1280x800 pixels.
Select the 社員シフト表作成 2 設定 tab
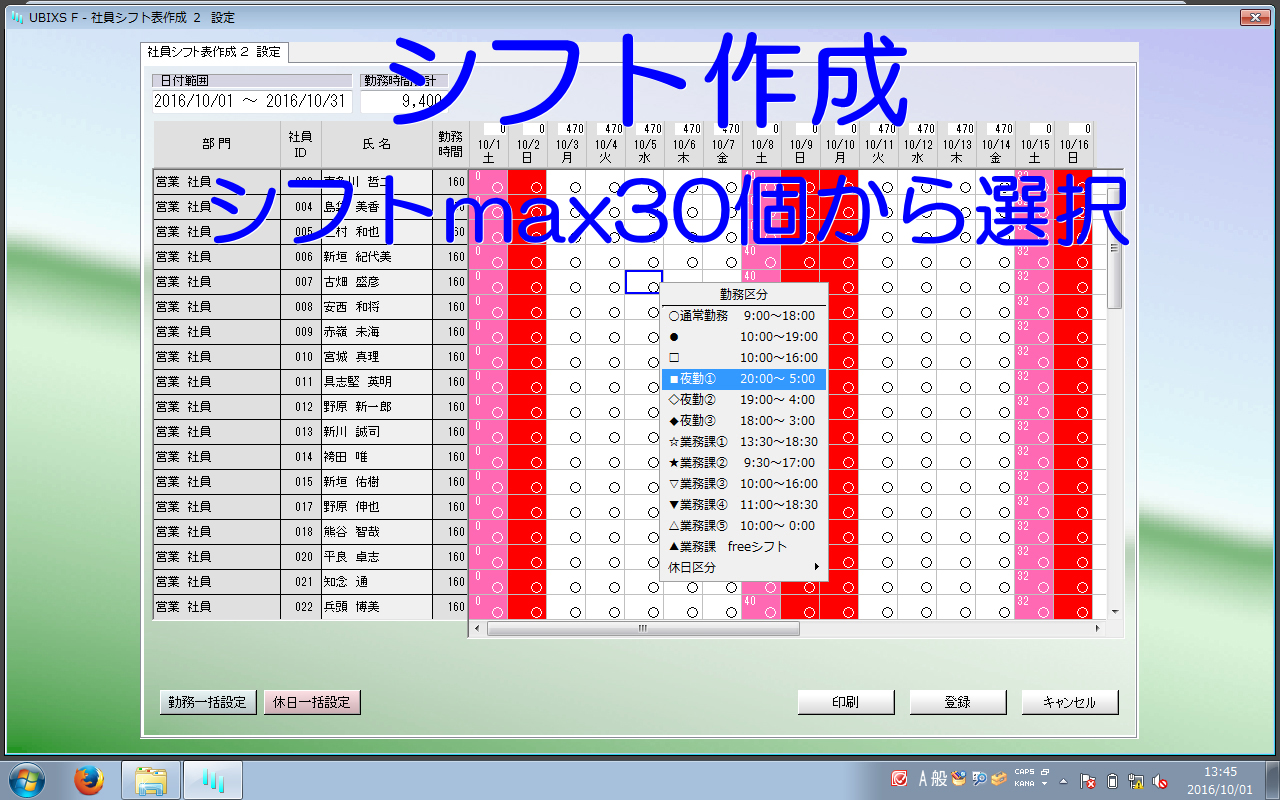215,52
